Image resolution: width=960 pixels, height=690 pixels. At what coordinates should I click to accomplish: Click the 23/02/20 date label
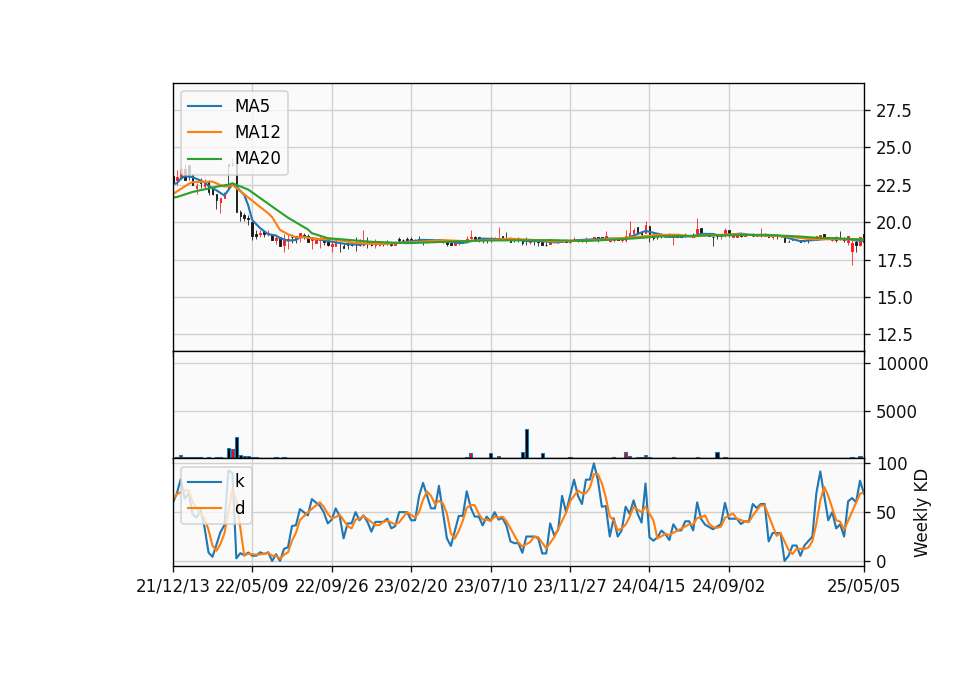click(411, 586)
